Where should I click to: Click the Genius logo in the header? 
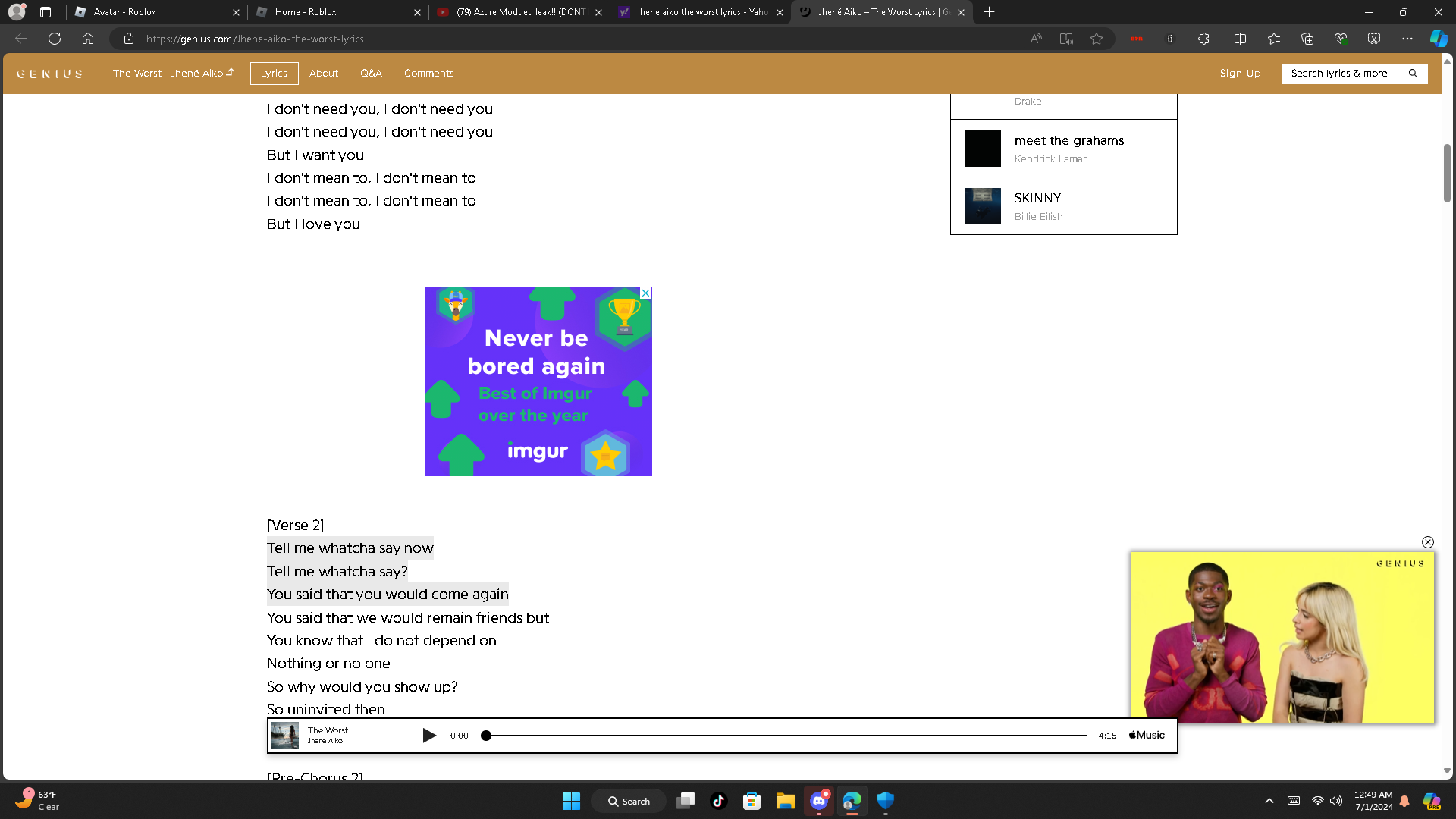[50, 74]
